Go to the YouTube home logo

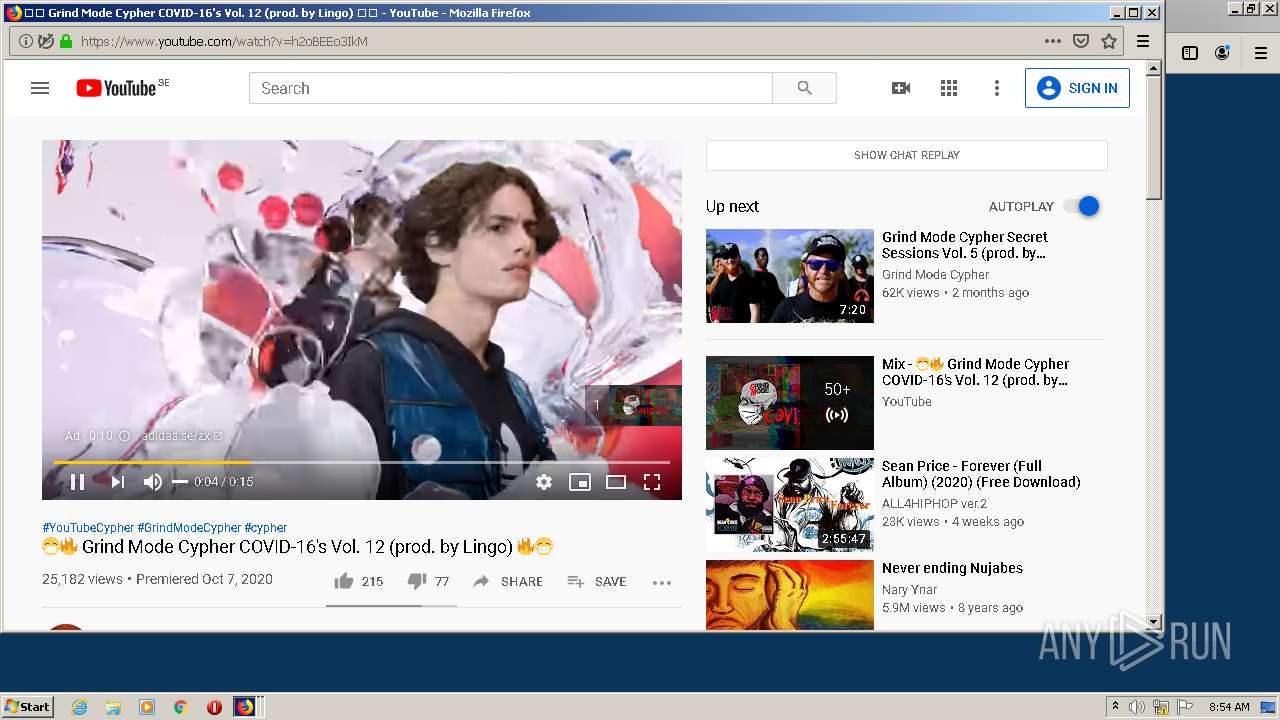tap(116, 88)
